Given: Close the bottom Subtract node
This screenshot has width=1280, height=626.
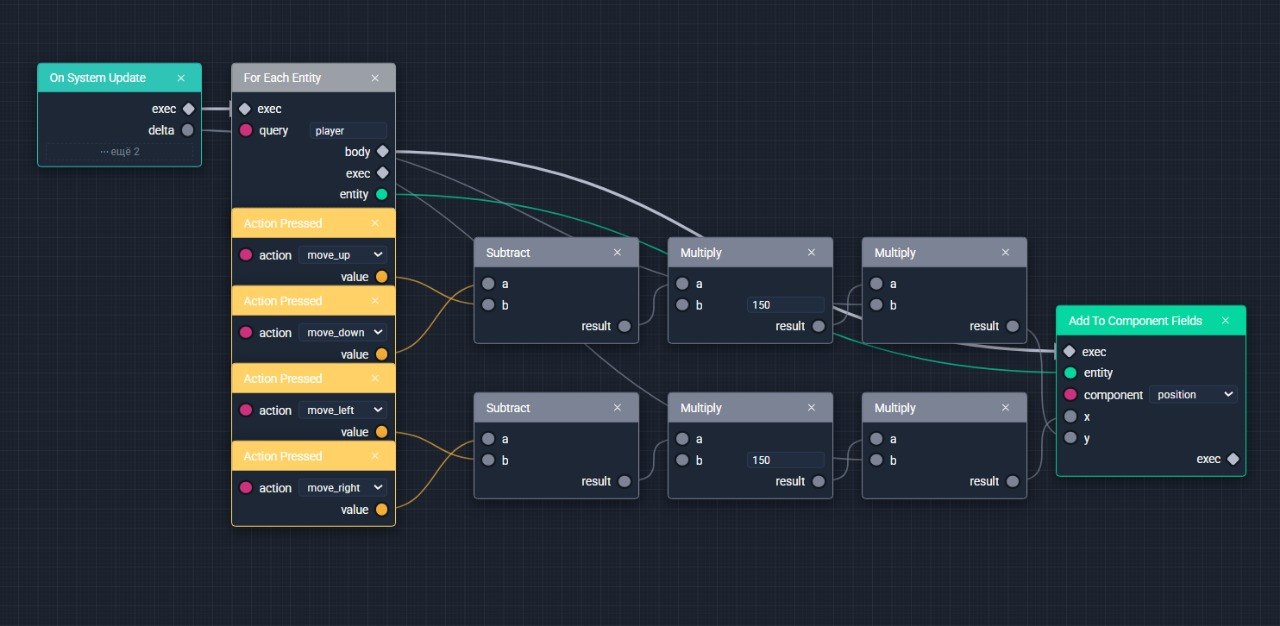Looking at the screenshot, I should pos(617,408).
